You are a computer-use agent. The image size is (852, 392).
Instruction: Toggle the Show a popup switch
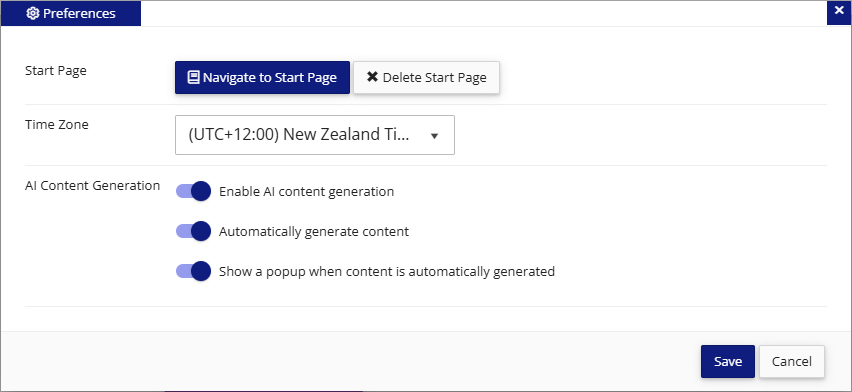click(193, 271)
